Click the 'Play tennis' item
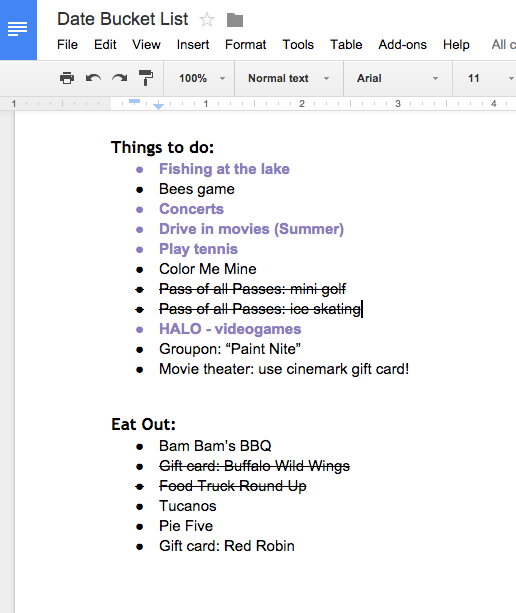516x613 pixels. 198,249
